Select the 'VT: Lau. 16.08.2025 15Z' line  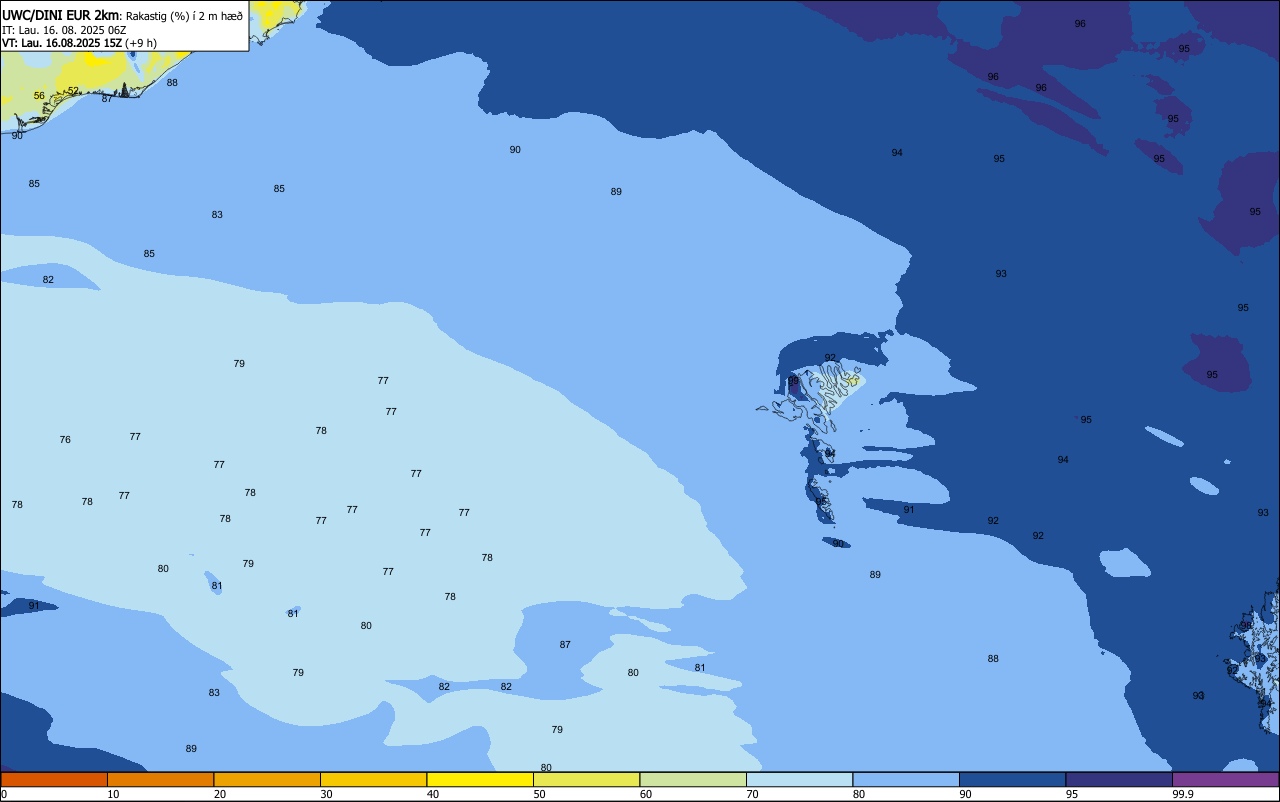[x=62, y=43]
